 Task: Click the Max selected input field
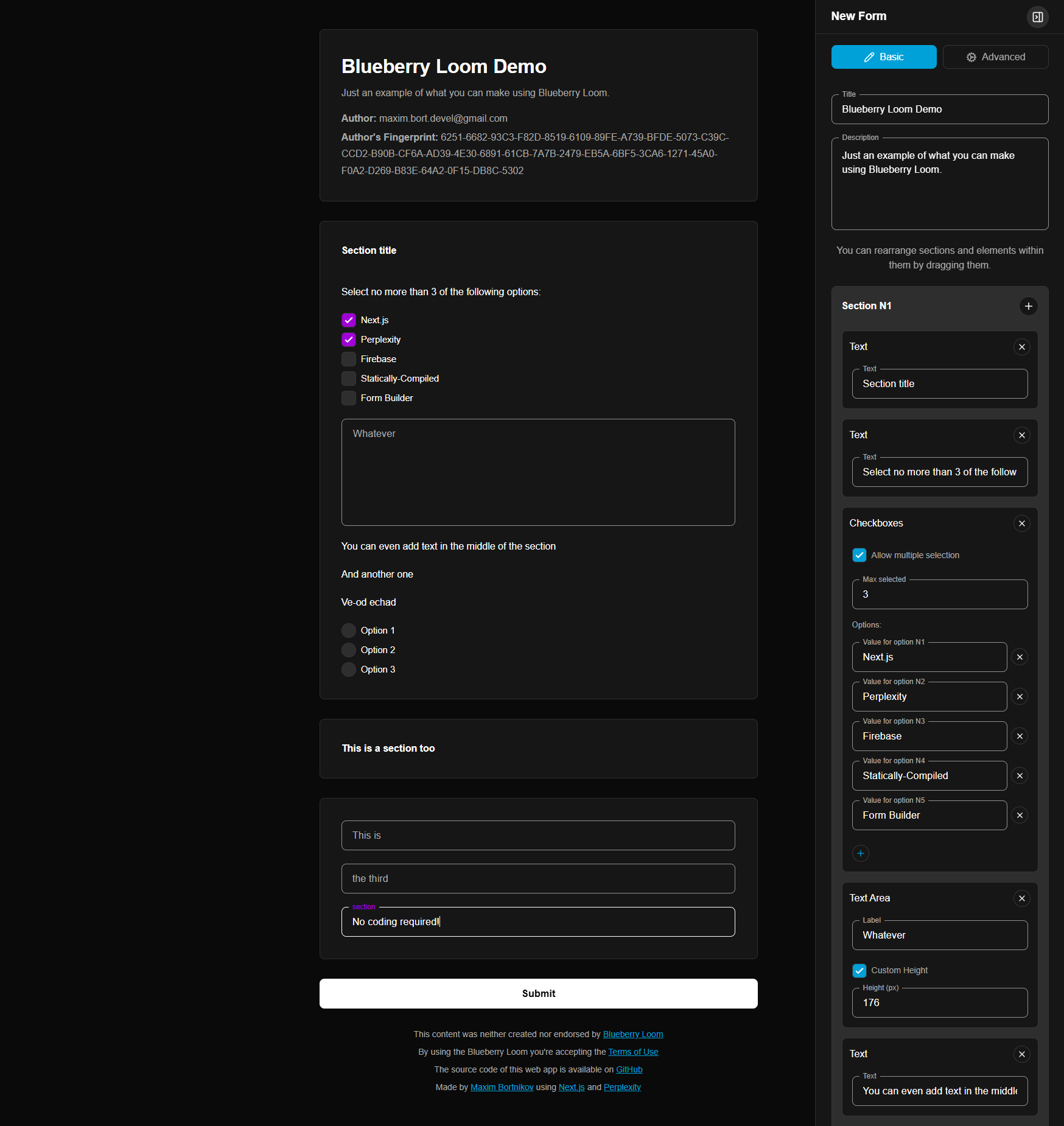point(939,594)
